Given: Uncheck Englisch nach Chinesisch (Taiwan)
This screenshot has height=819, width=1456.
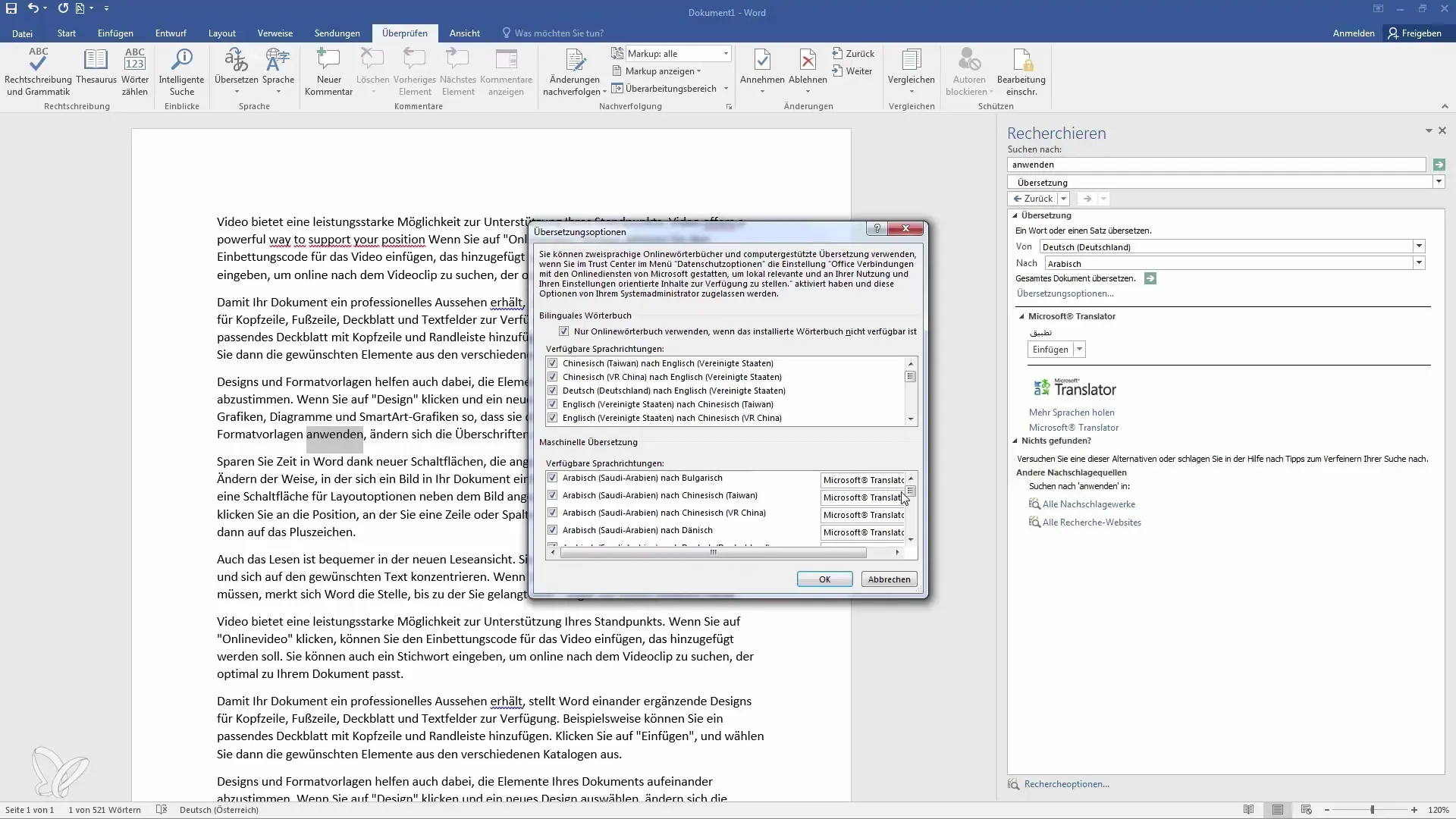Looking at the screenshot, I should click(x=552, y=404).
